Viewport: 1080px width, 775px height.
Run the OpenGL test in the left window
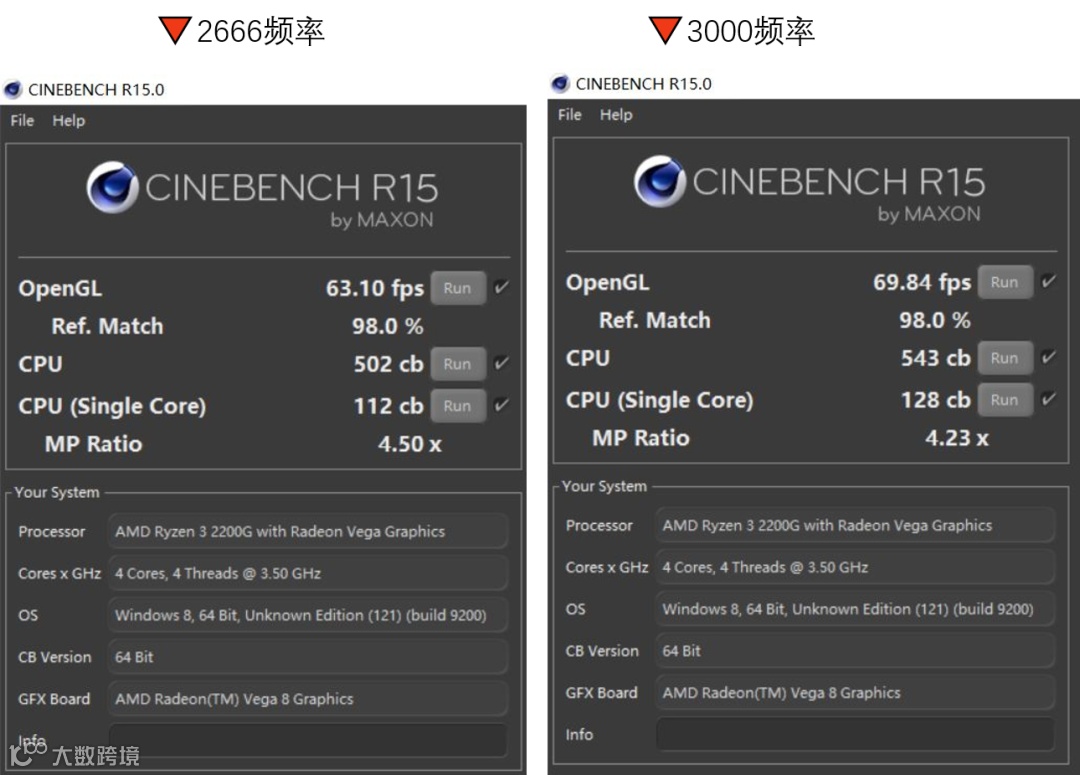click(458, 288)
